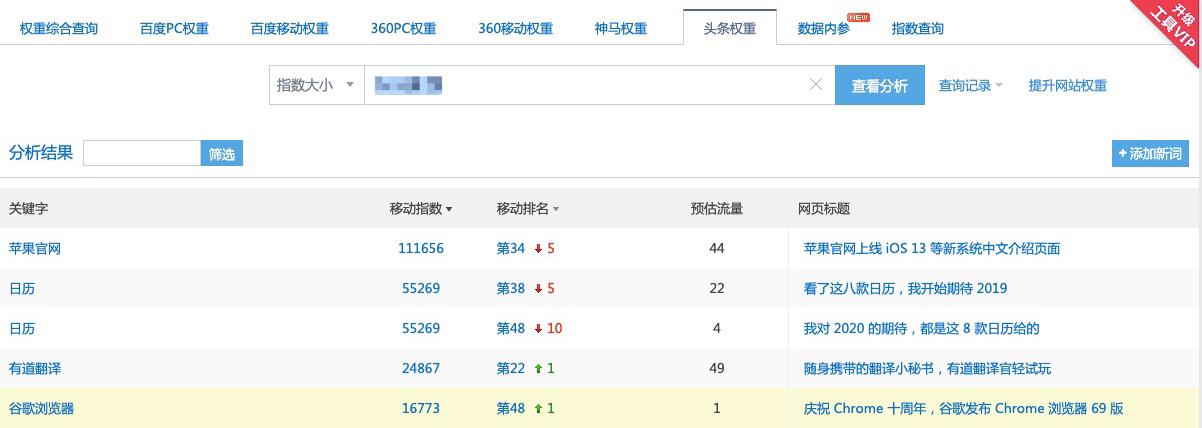This screenshot has height=428, width=1202.
Task: Open page title 看了这八款日历，我开始期待 2019
Action: pos(905,288)
